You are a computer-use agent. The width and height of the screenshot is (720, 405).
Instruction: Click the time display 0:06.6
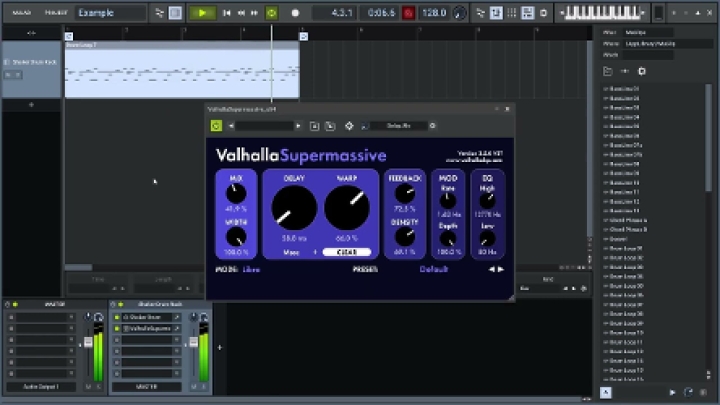pyautogui.click(x=381, y=13)
